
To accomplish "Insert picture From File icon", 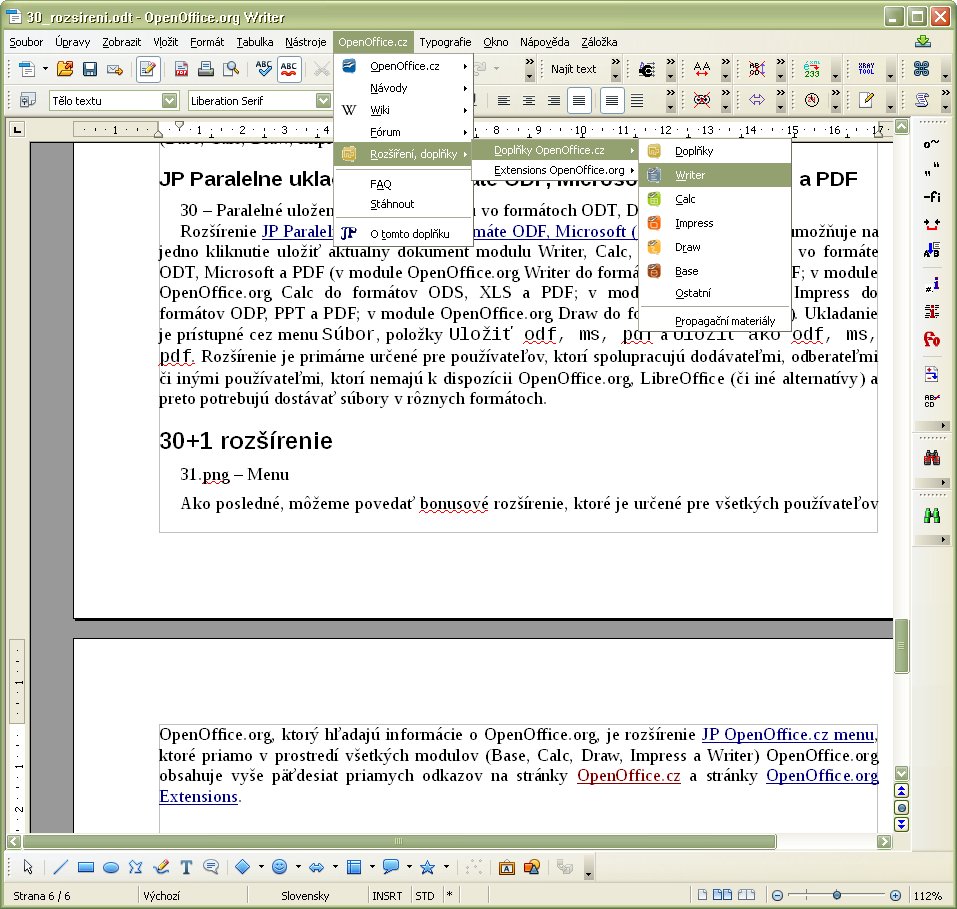I will click(x=532, y=867).
